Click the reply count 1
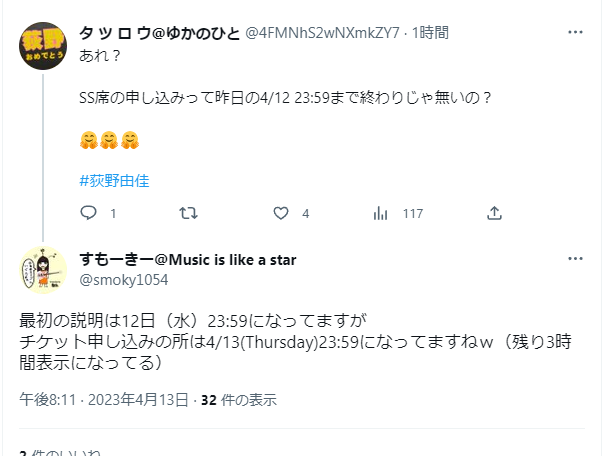Viewport: 606px width, 456px height. (113, 214)
